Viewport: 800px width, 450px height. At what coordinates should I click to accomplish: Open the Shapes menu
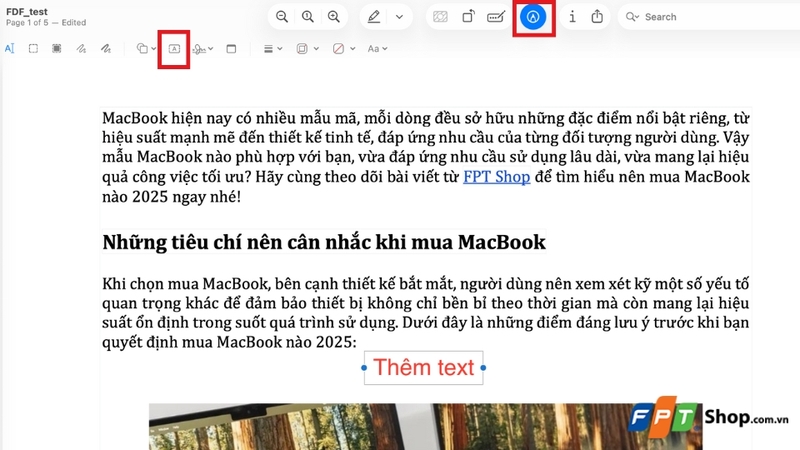point(146,48)
